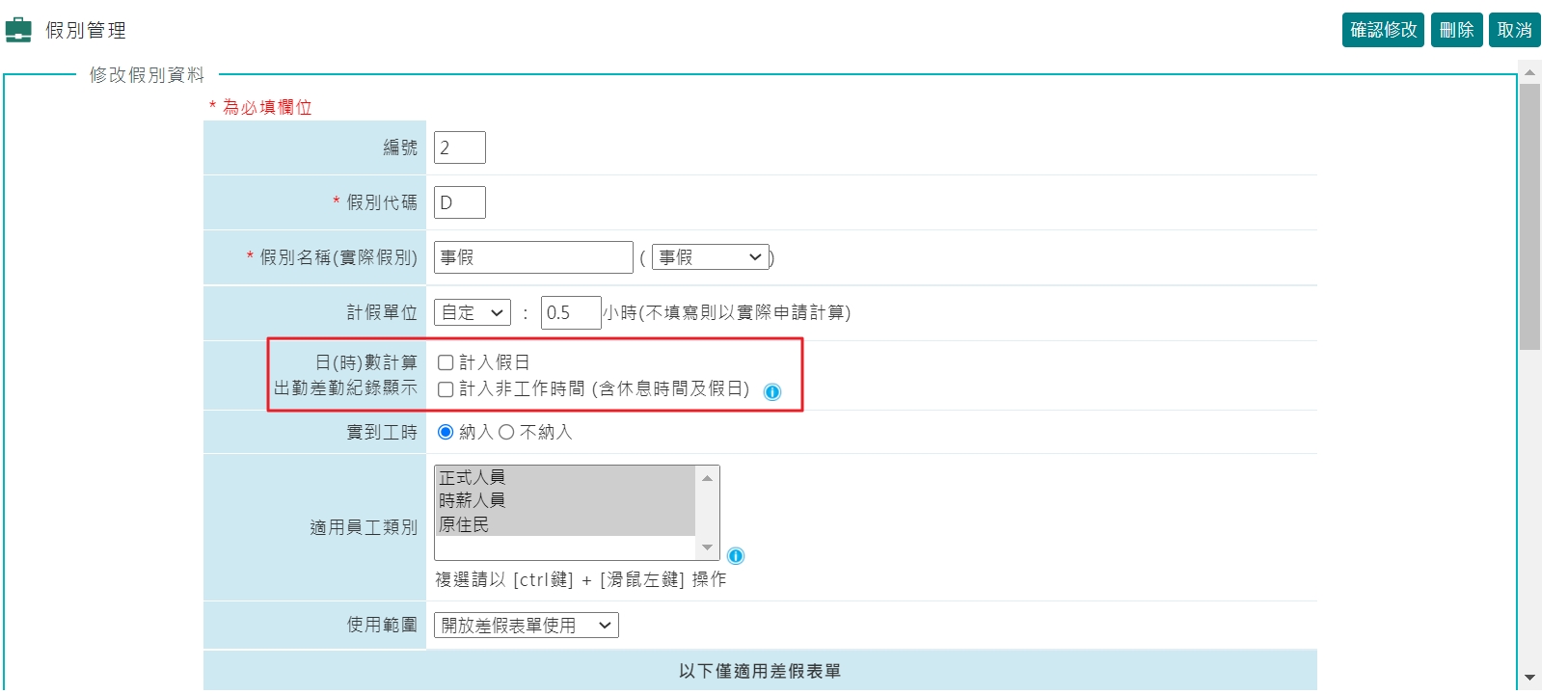Click info icon beside employee type list
The height and width of the screenshot is (694, 1568).
tap(736, 556)
